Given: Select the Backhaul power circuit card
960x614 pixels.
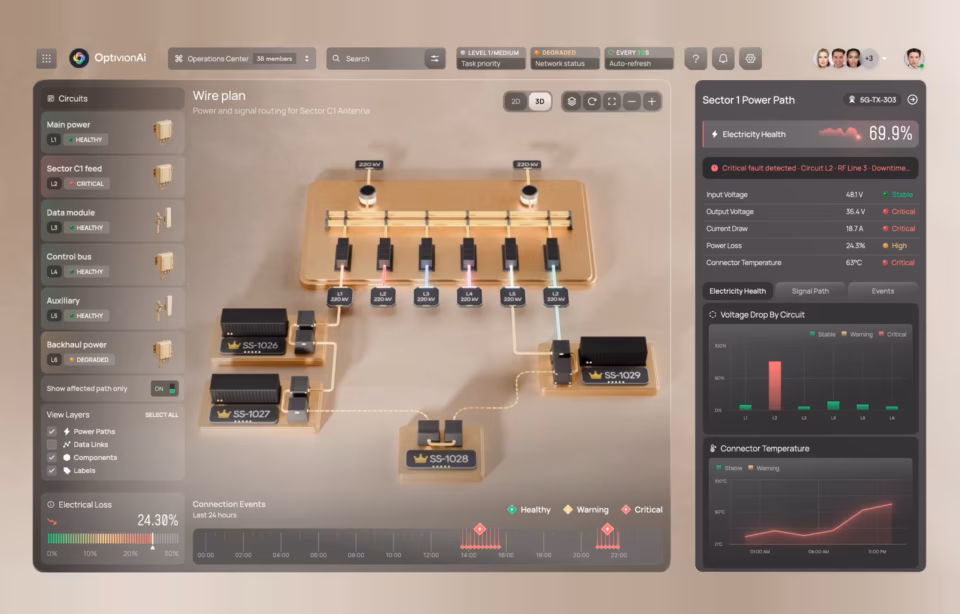Looking at the screenshot, I should 113,353.
